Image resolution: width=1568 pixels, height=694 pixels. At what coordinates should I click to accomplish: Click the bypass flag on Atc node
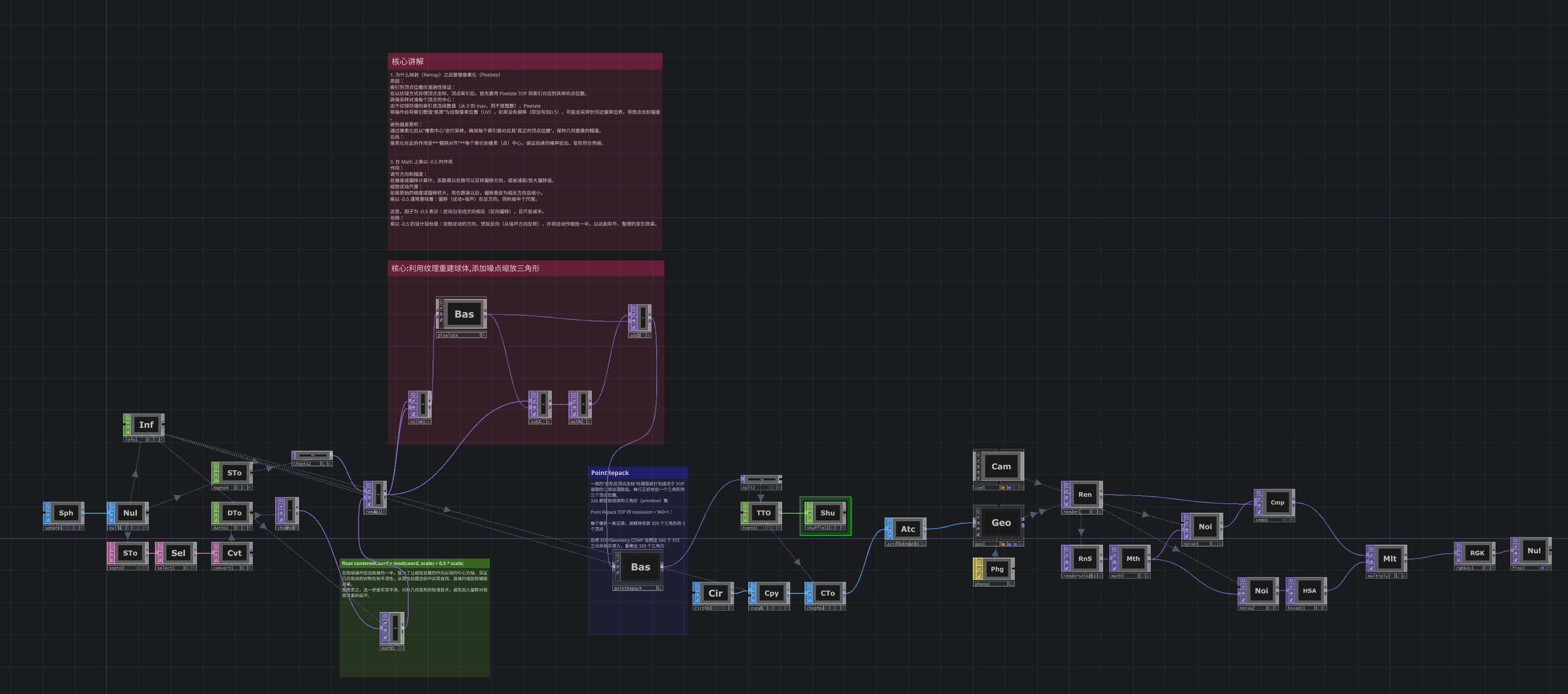890,530
